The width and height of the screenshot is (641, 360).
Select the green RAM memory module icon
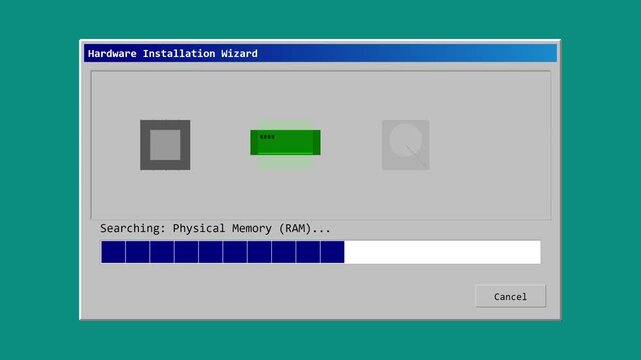click(x=285, y=142)
